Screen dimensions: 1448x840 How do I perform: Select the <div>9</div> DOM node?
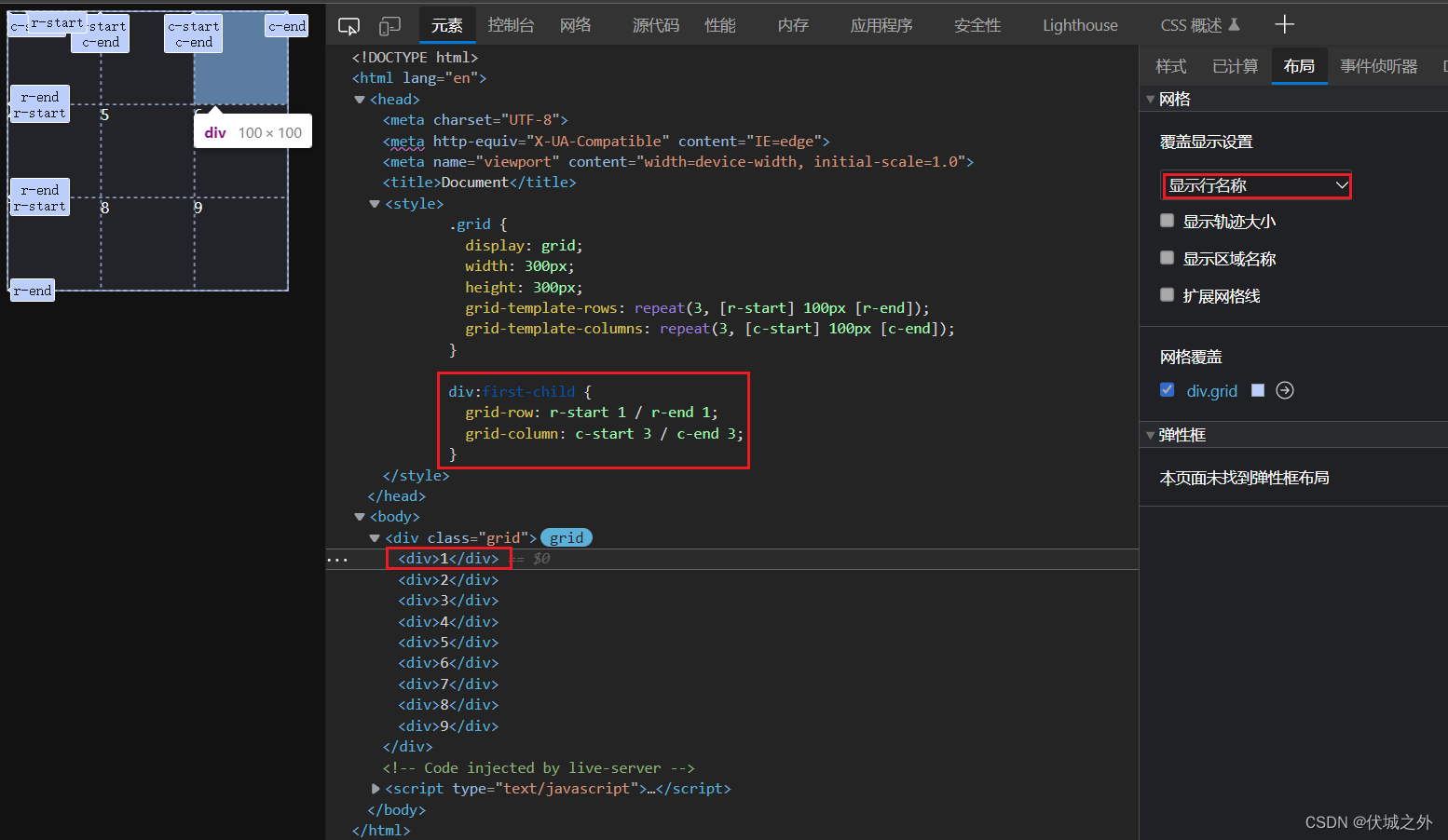[448, 726]
